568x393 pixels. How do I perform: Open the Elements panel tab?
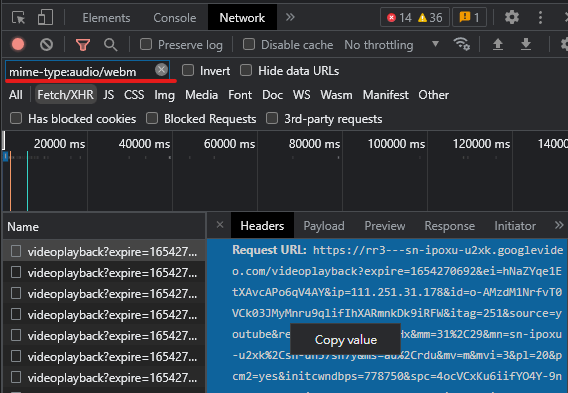coord(106,18)
